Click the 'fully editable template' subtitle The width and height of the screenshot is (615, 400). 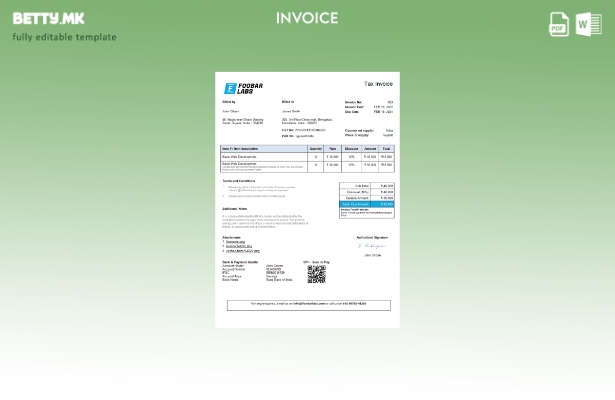coord(64,37)
